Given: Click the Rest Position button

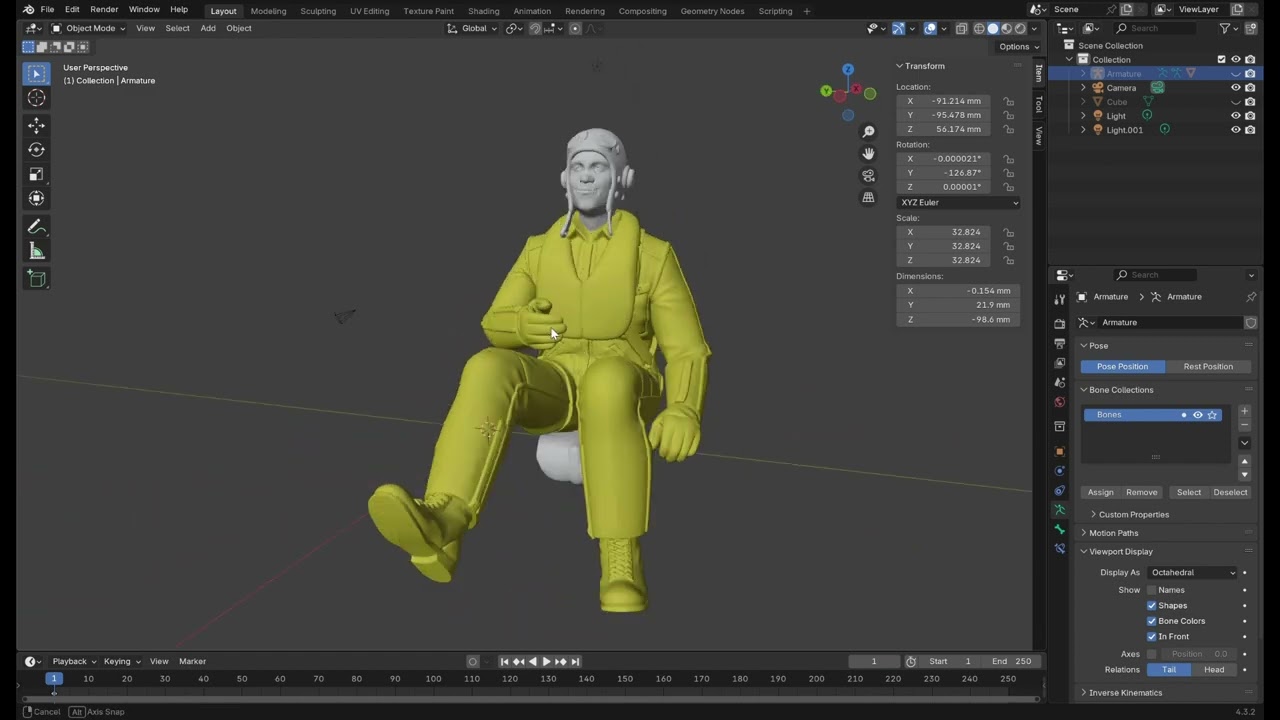Looking at the screenshot, I should 1207,367.
